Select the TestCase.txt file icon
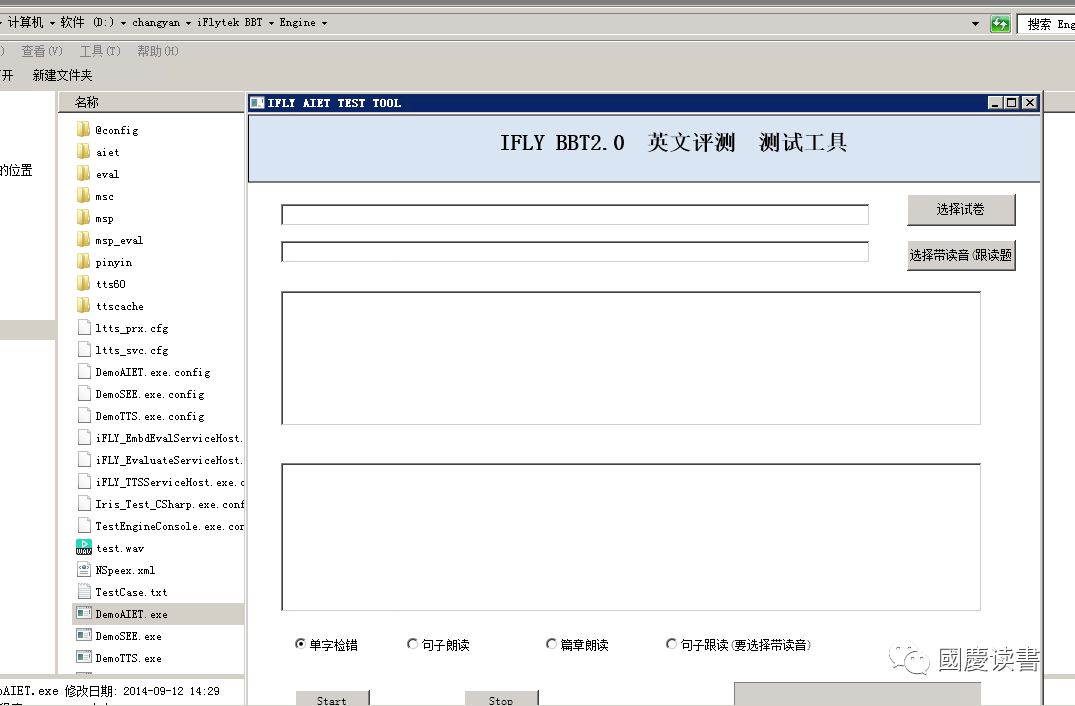Viewport: 1075px width, 706px height. click(x=84, y=592)
